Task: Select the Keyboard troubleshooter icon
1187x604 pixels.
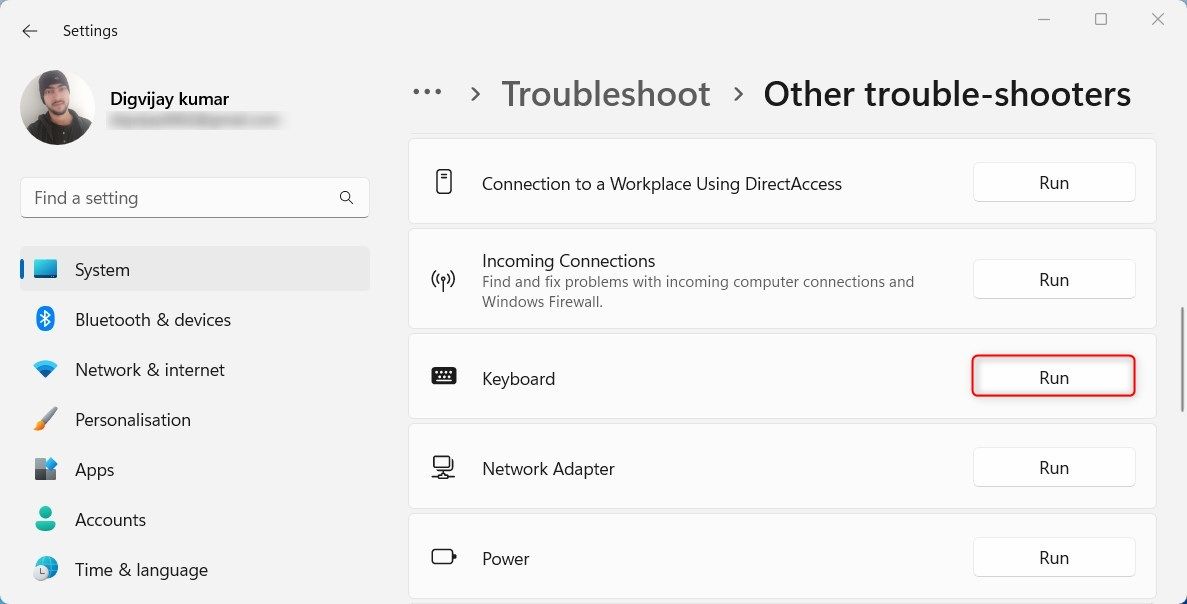Action: 443,377
